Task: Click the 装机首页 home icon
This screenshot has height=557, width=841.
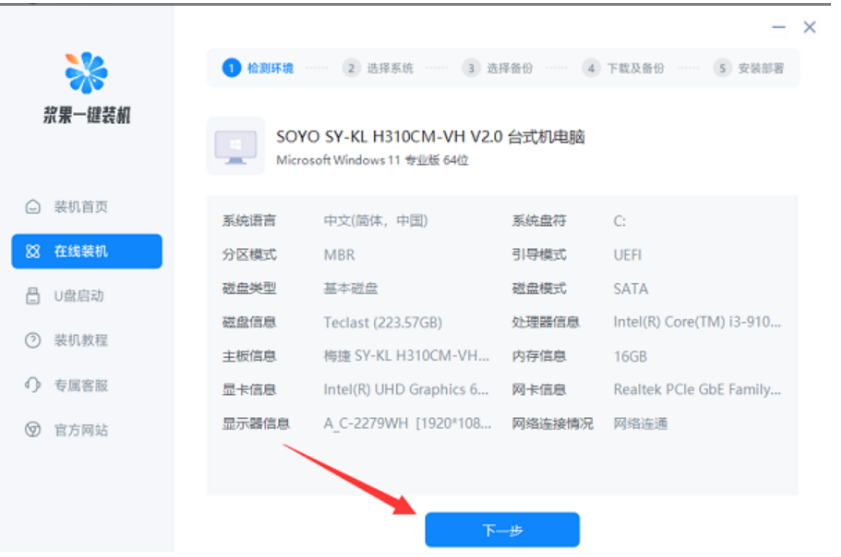Action: [32, 207]
